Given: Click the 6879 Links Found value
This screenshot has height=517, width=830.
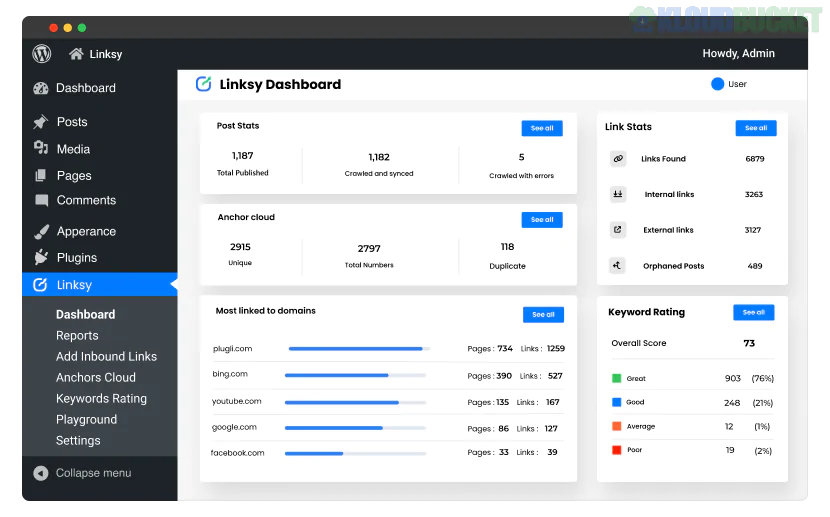Looking at the screenshot, I should [755, 159].
